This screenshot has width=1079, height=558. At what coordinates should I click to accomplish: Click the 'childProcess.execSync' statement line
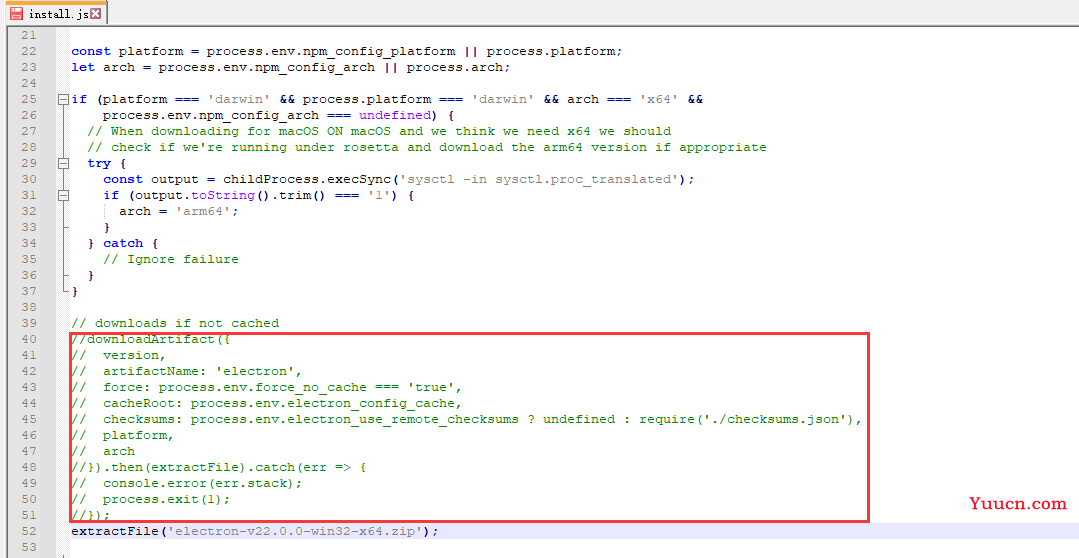click(x=399, y=180)
